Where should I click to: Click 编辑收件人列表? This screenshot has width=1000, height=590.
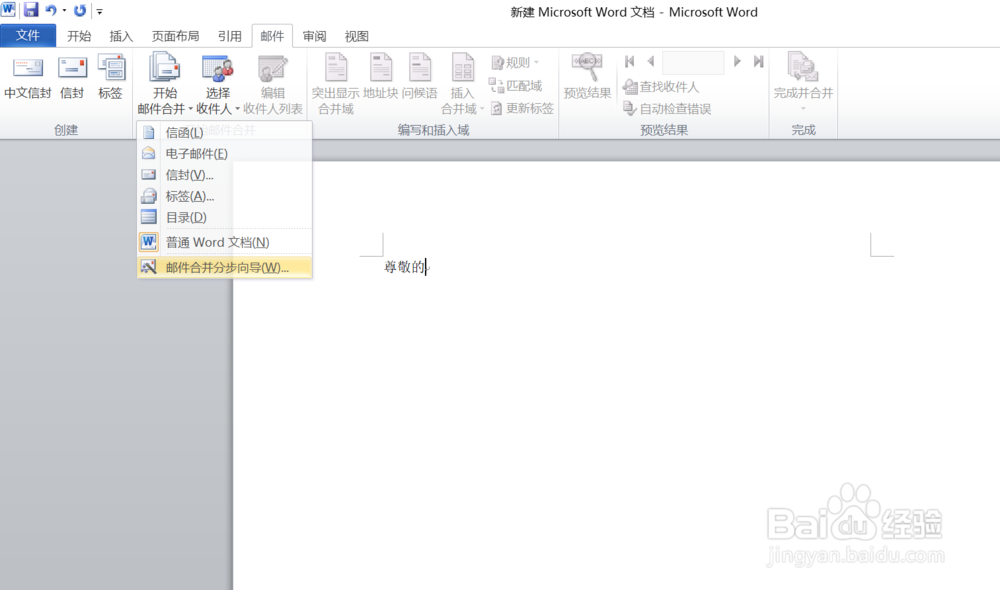point(273,84)
